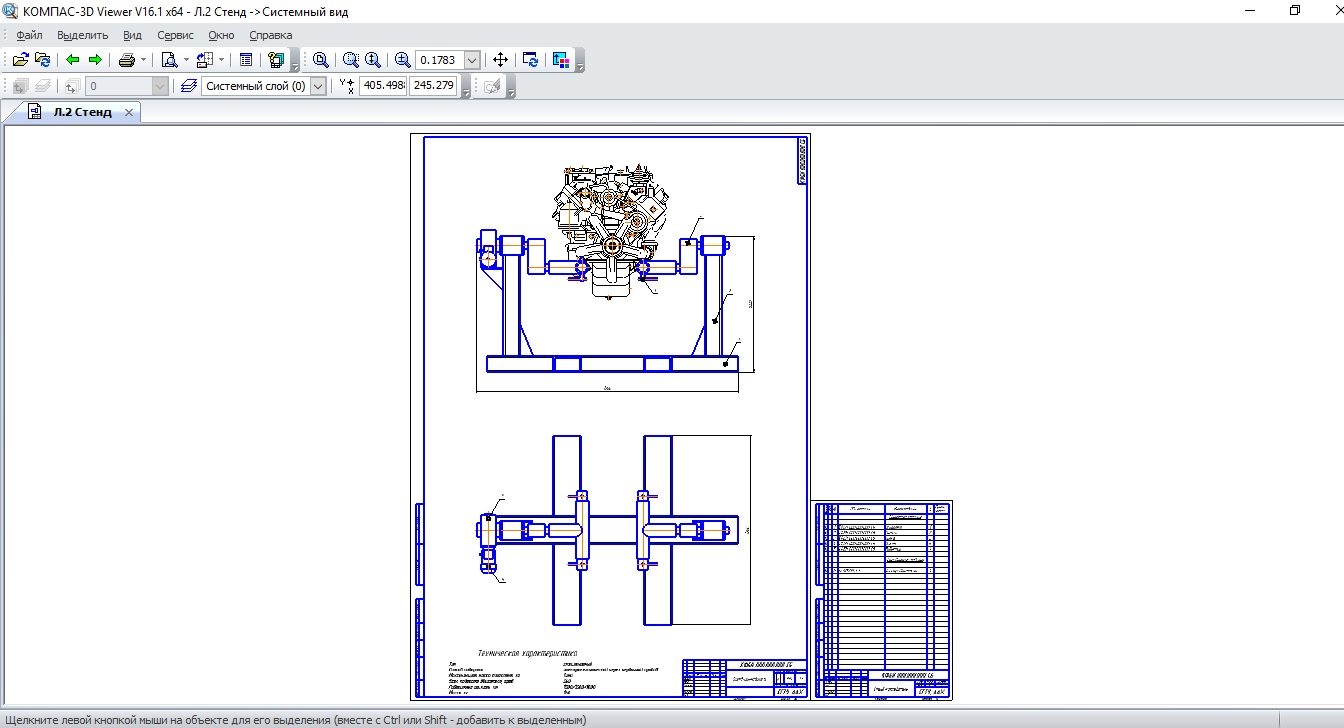Click the specification sheet beside the drawing

click(882, 599)
